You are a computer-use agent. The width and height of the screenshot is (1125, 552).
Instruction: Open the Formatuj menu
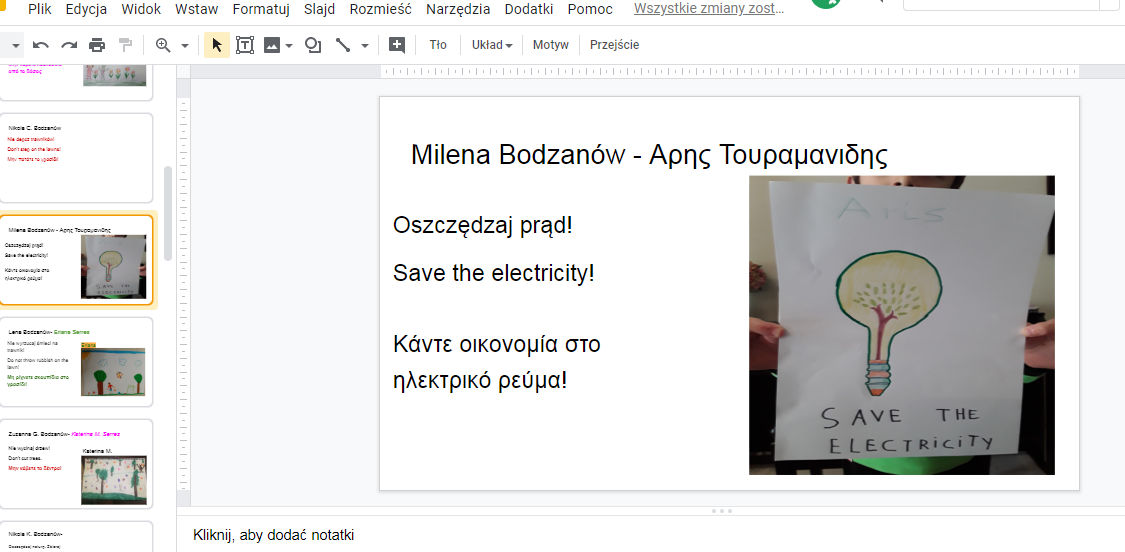[x=261, y=9]
